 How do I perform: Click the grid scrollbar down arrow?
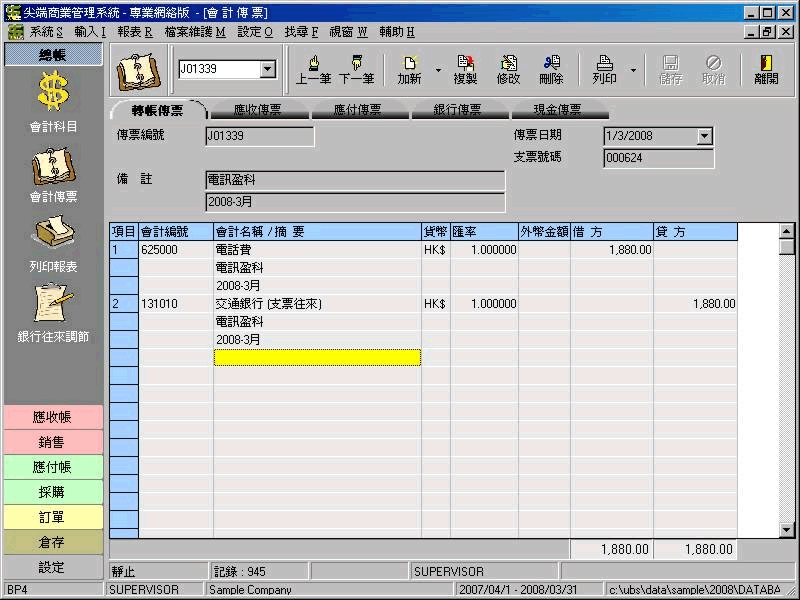[787, 530]
